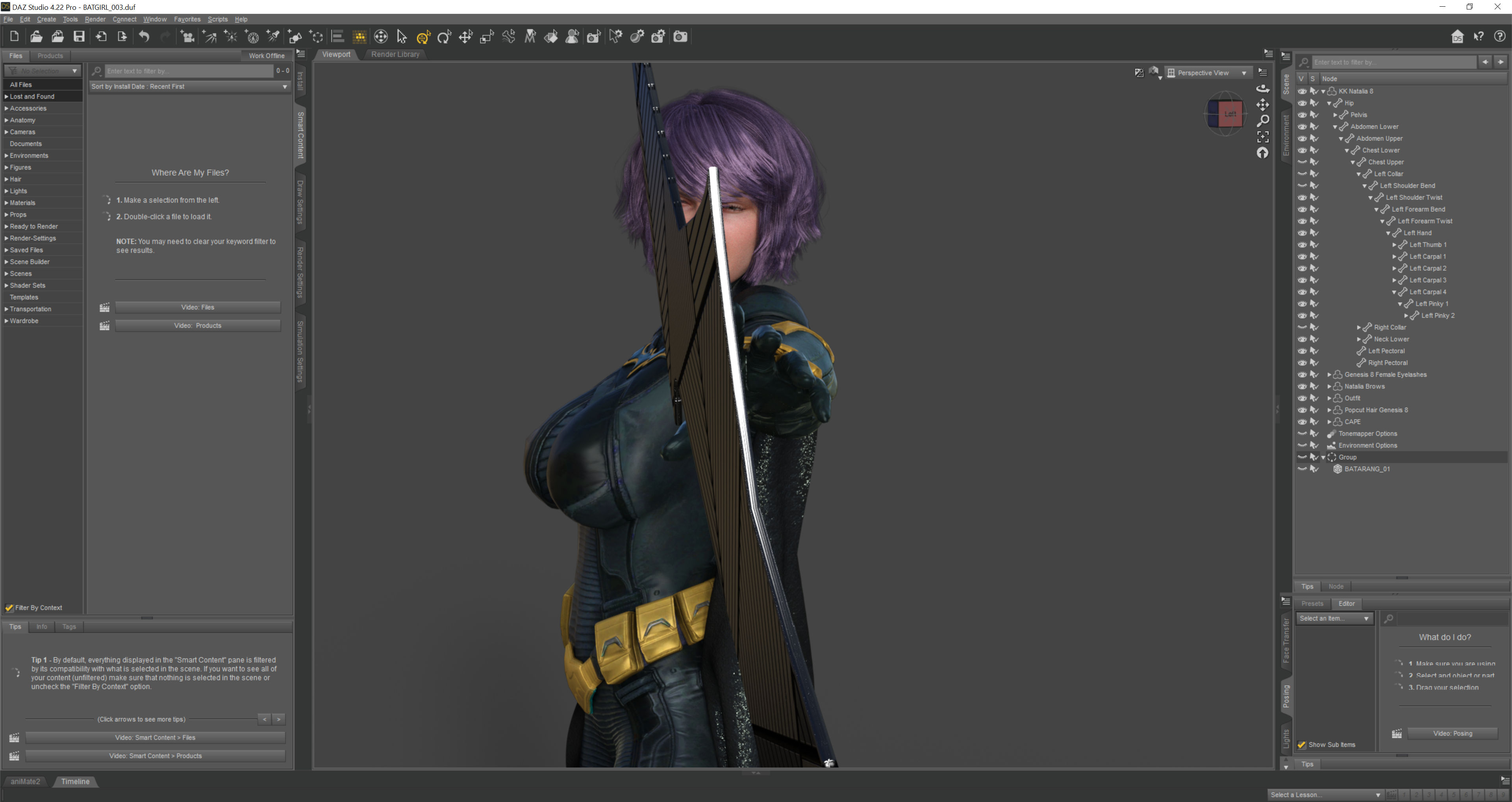Open the Sort by Install Date dropdown
Image resolution: width=1512 pixels, height=802 pixels.
click(x=189, y=86)
